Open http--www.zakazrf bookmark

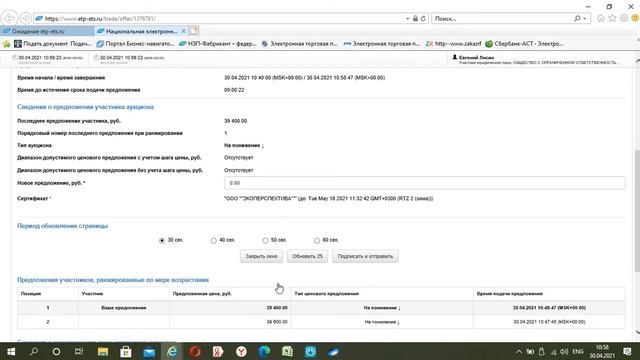pyautogui.click(x=453, y=44)
